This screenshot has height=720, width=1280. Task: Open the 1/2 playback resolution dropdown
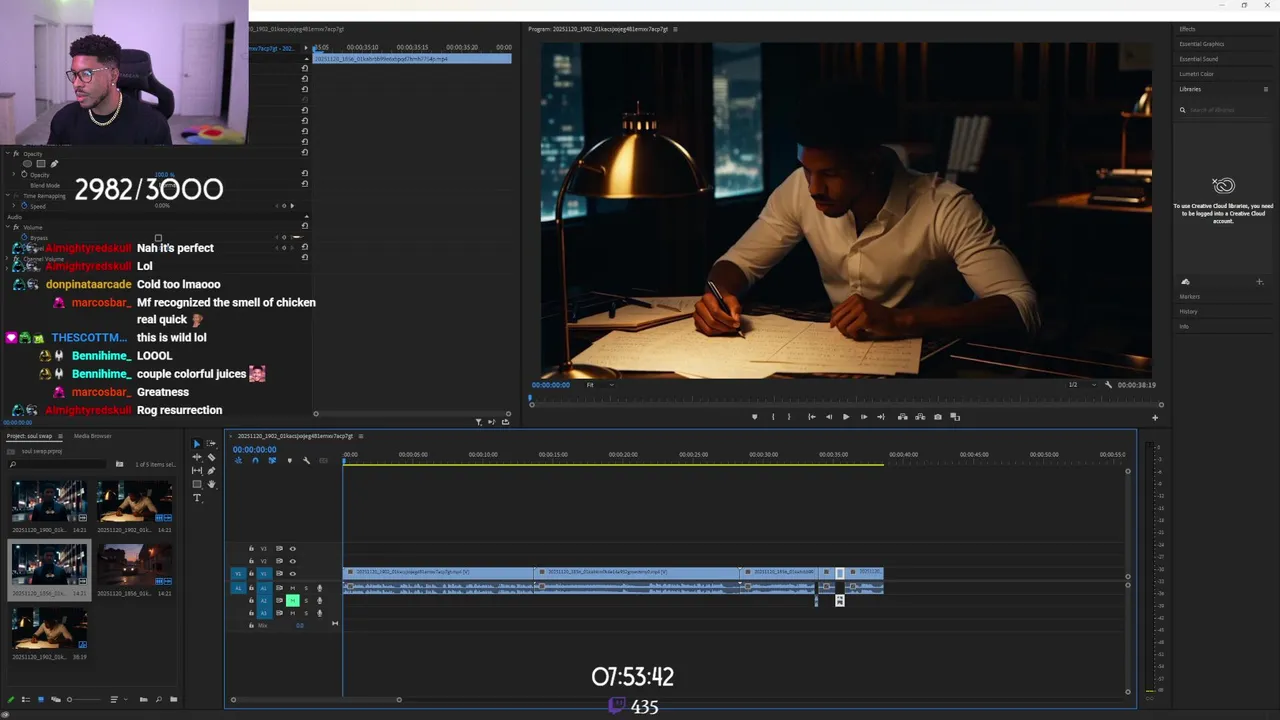click(1078, 385)
